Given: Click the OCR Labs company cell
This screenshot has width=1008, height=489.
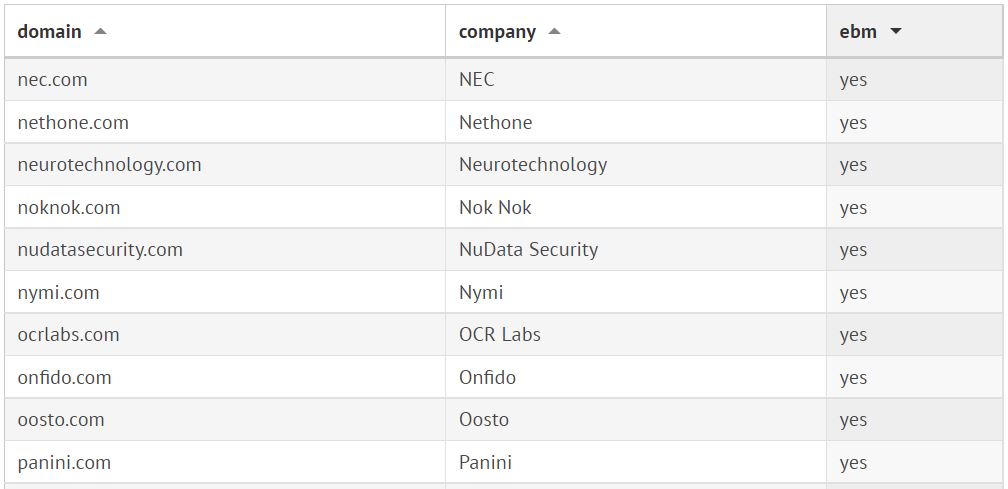Looking at the screenshot, I should (x=499, y=335).
